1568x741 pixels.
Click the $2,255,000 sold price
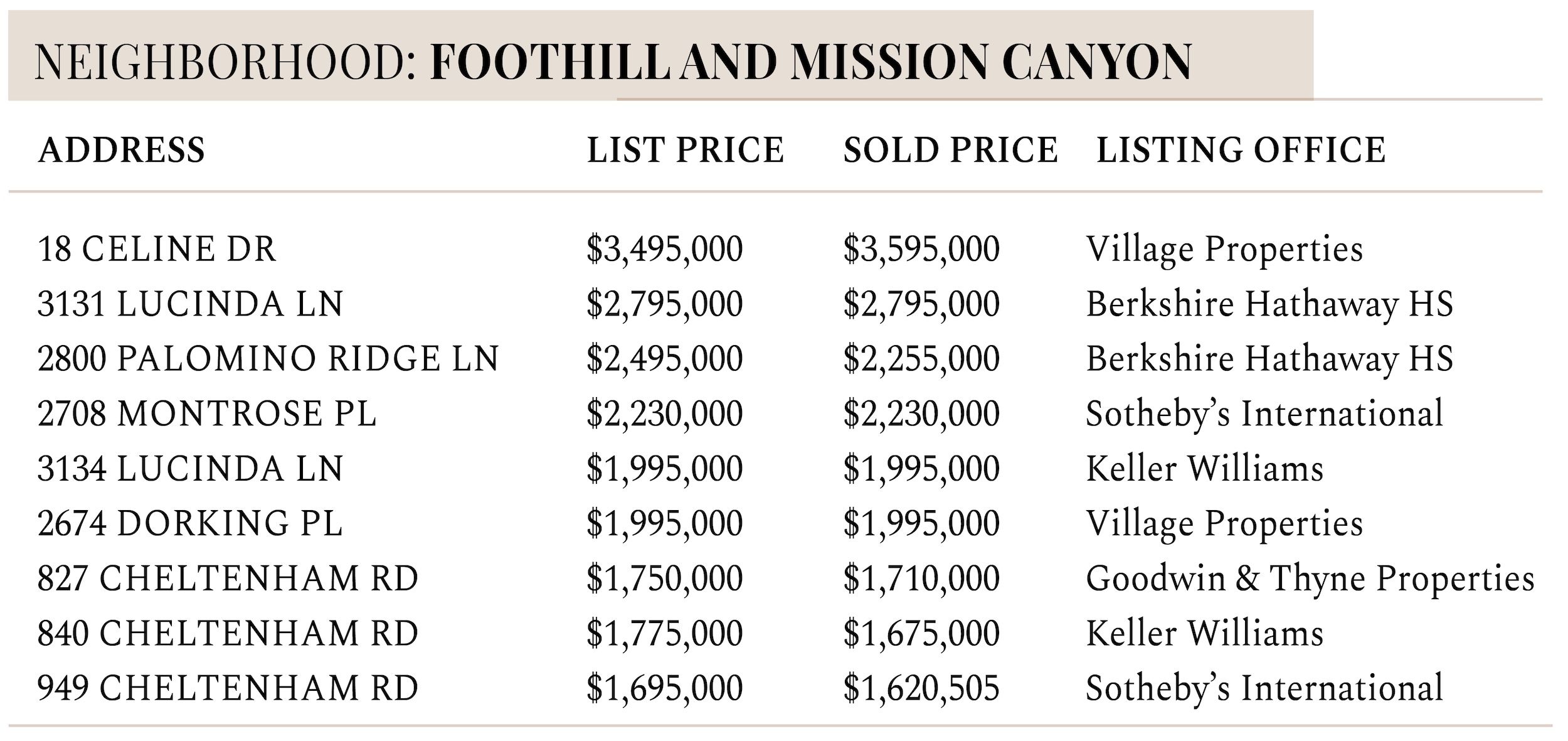click(921, 359)
